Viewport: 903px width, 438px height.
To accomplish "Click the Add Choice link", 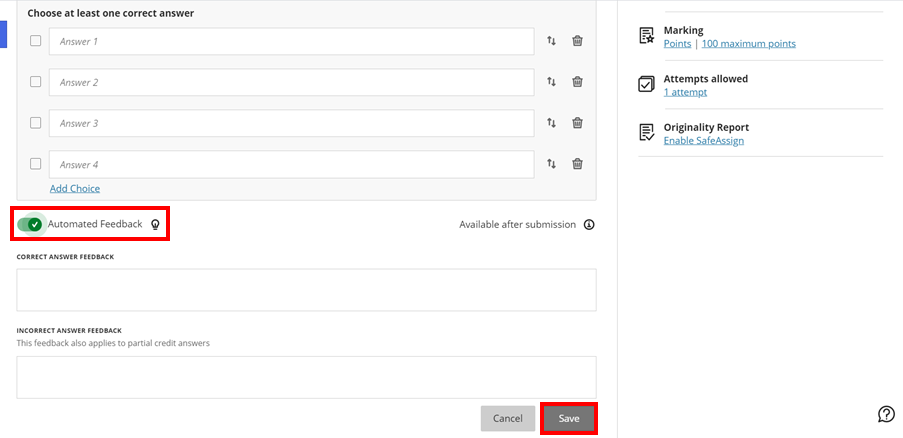I will (x=75, y=188).
